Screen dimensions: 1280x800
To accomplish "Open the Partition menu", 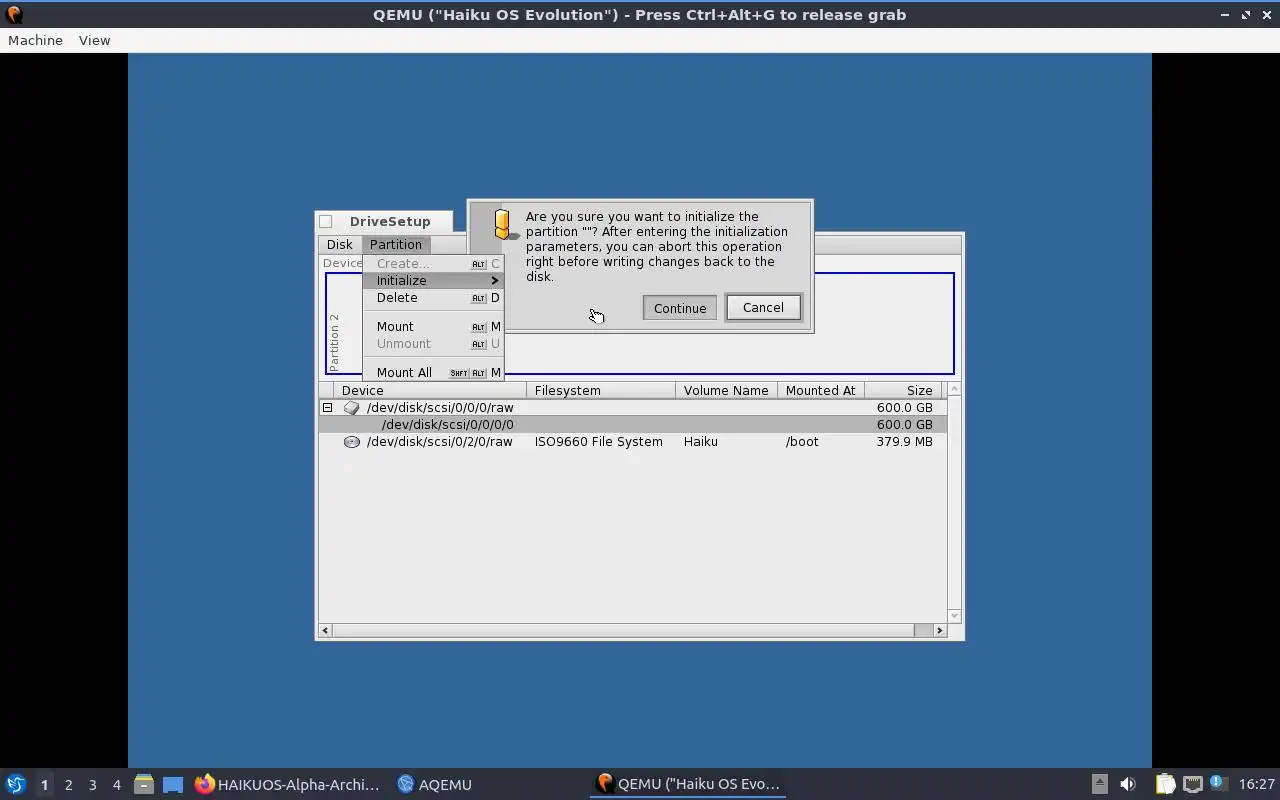I will coord(396,244).
